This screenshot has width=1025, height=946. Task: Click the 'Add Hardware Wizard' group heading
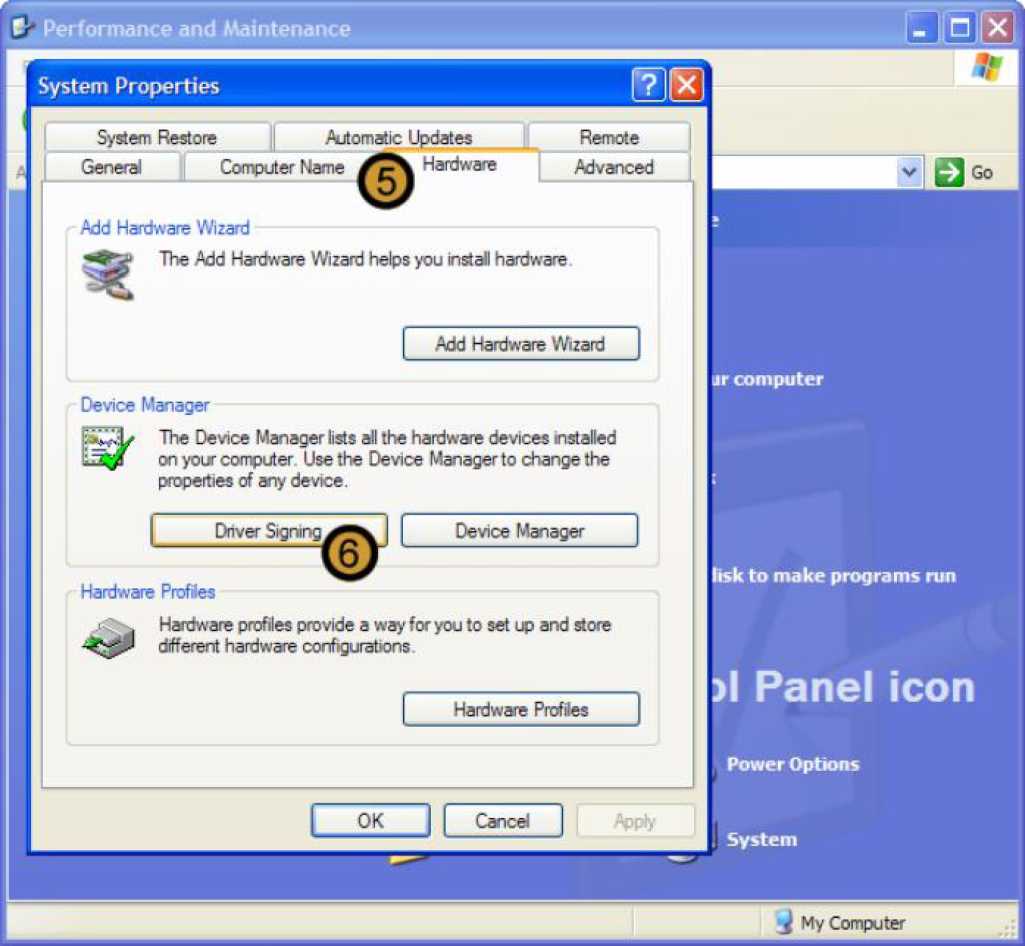(165, 228)
